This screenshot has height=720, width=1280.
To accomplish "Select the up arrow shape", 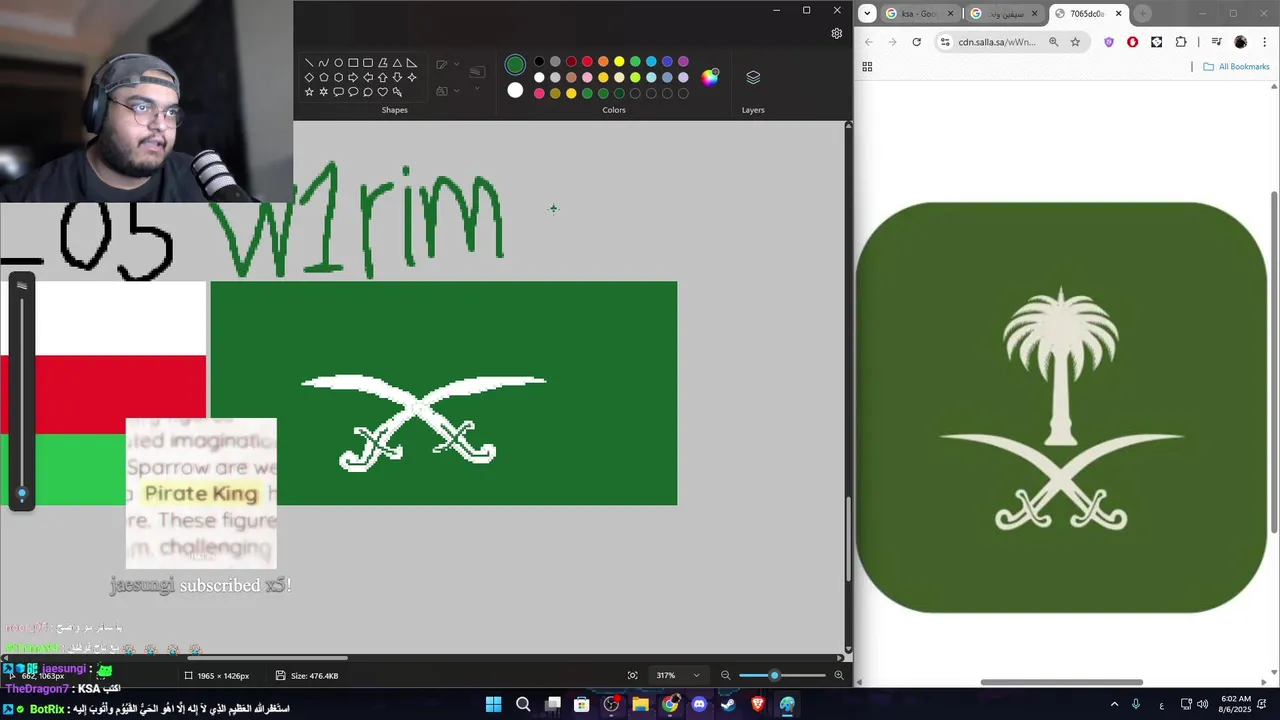I will click(x=382, y=77).
